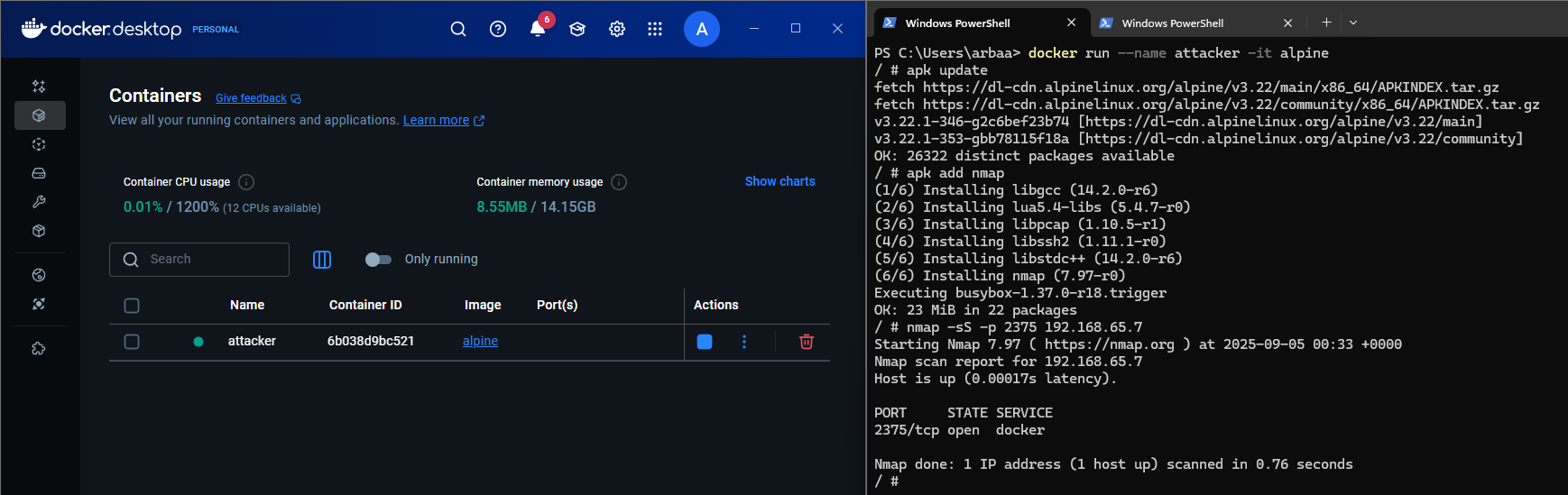Click Image column header
The image size is (1568, 495).
point(483,305)
